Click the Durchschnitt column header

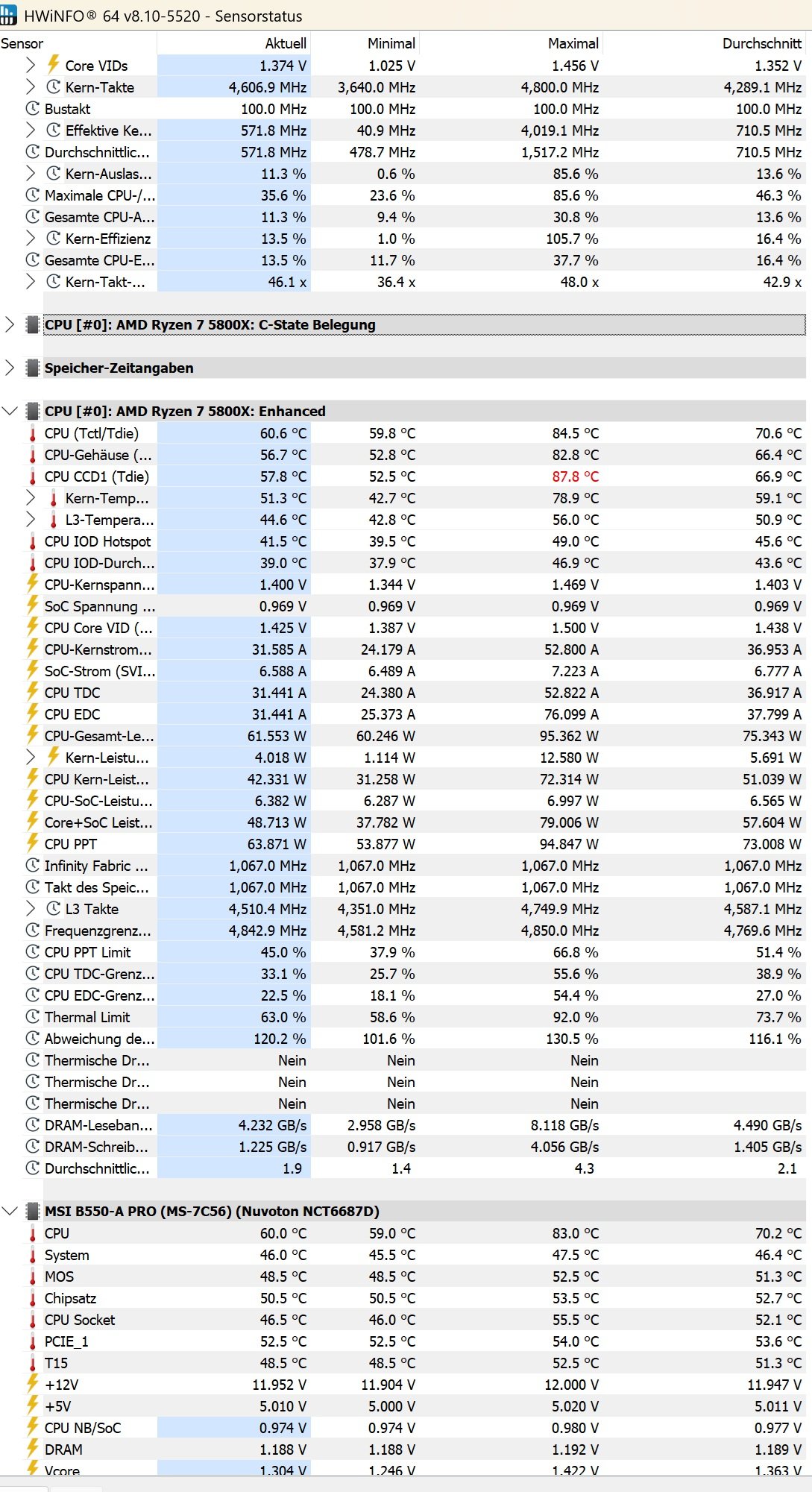point(705,43)
